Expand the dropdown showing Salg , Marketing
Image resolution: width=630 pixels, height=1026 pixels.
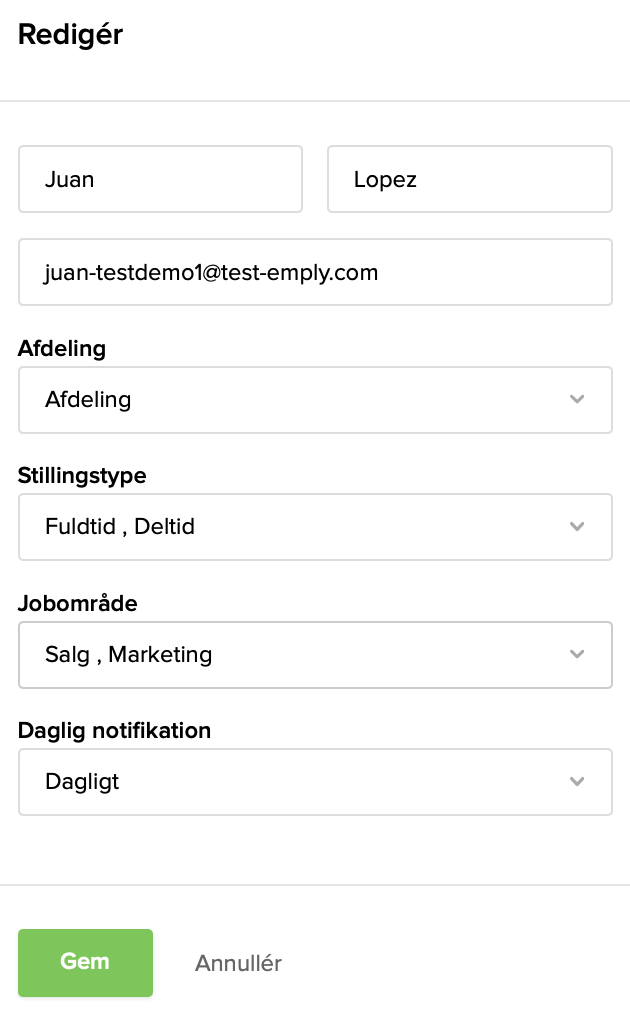tap(300, 654)
